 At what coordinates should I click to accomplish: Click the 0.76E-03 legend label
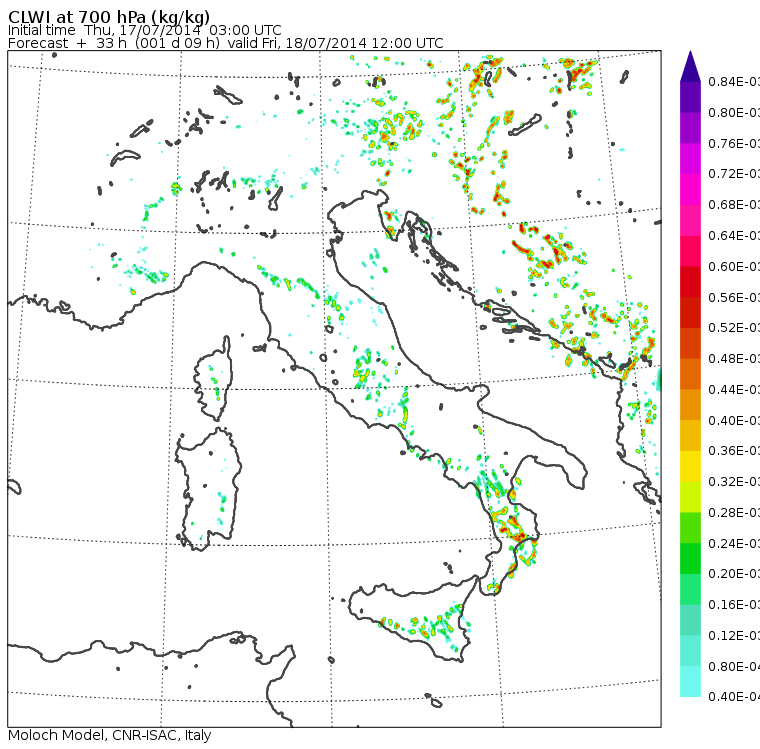pos(734,143)
